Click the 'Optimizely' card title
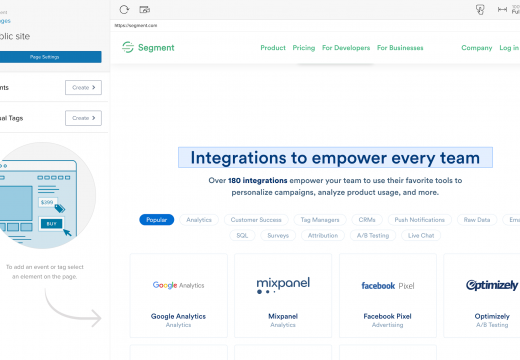 492,316
